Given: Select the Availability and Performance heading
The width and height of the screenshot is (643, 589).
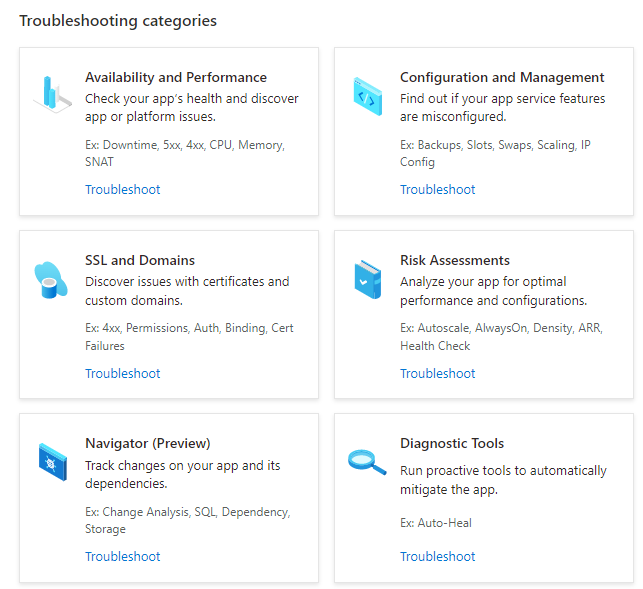Looking at the screenshot, I should [x=176, y=77].
